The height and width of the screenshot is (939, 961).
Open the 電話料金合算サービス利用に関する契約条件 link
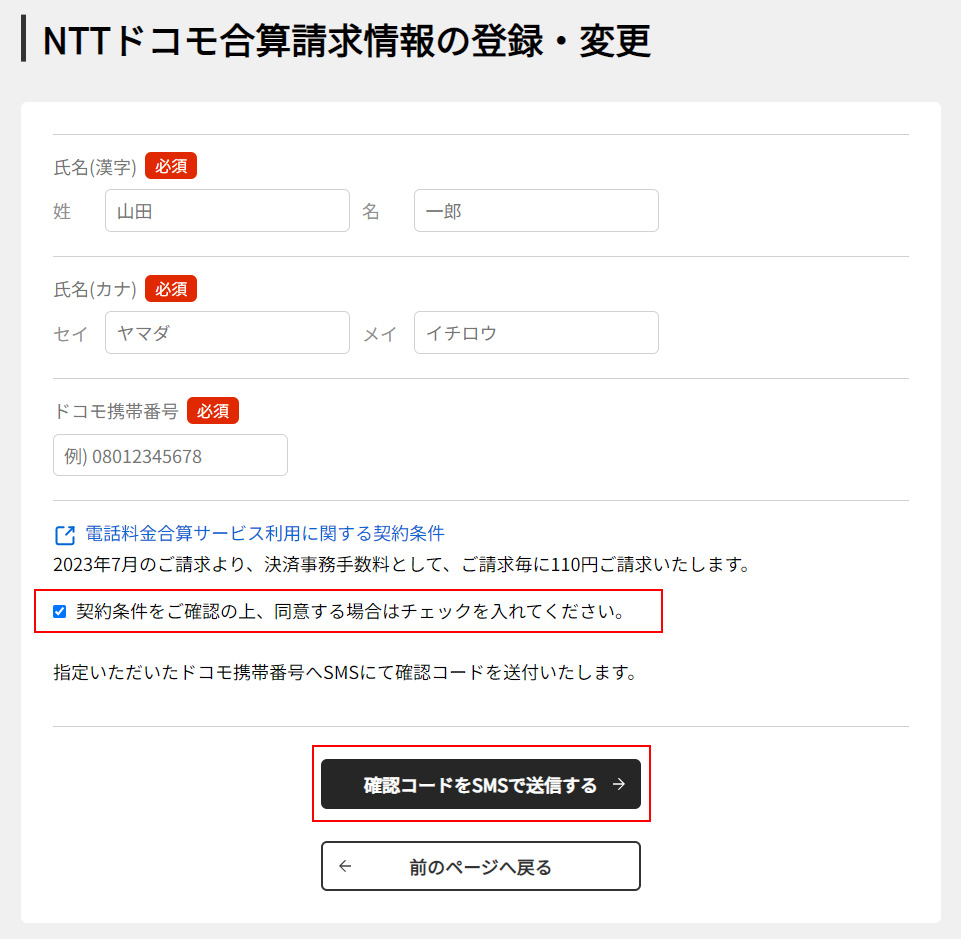(265, 533)
